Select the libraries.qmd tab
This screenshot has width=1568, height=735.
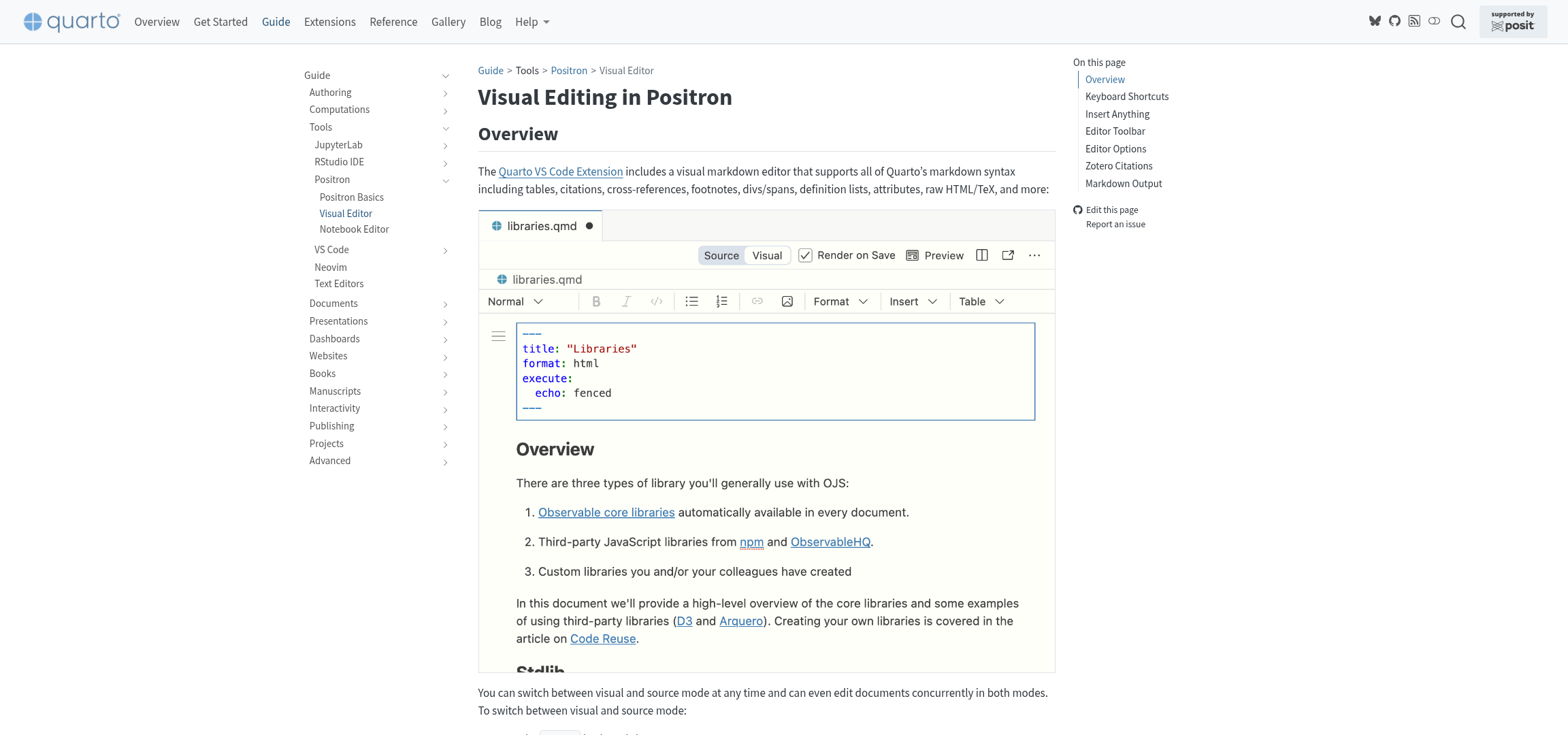[x=540, y=225]
